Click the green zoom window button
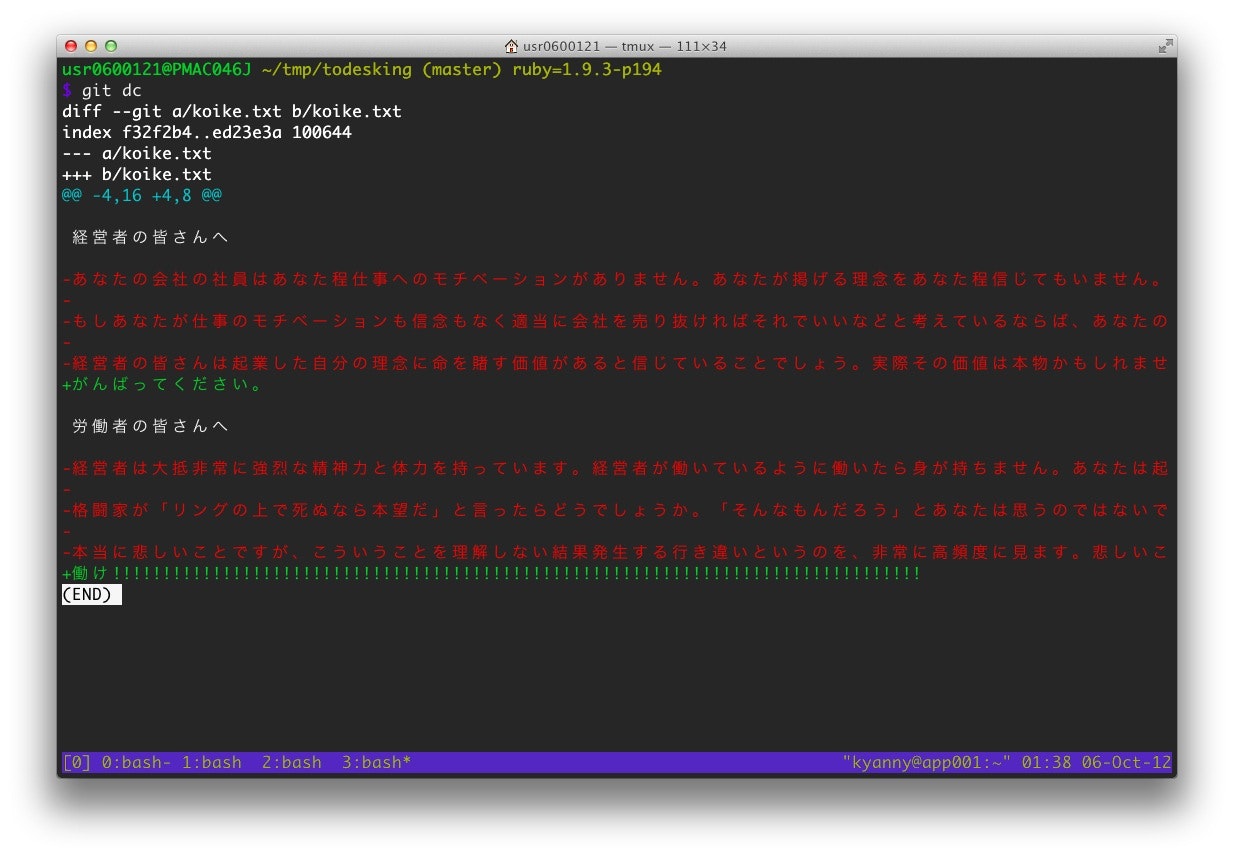Screen dimensions: 1234x857 (x=111, y=46)
